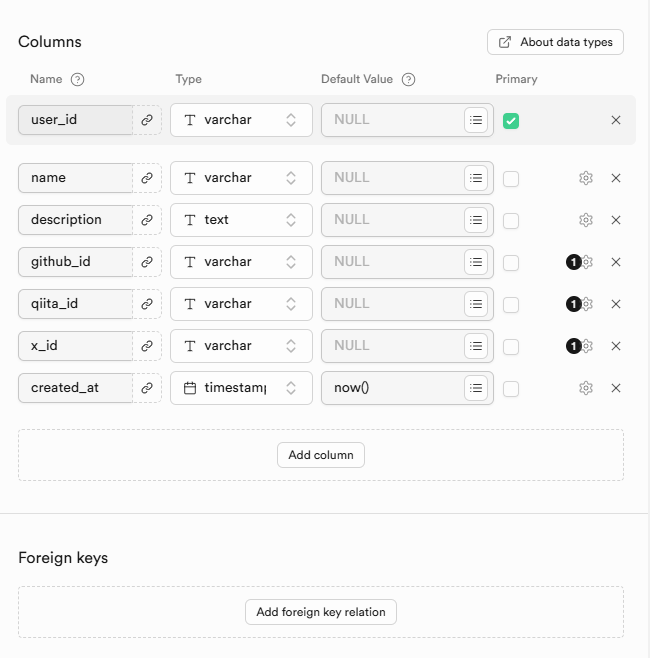Open settings gear for created_at column
The image size is (650, 658).
pyautogui.click(x=586, y=388)
